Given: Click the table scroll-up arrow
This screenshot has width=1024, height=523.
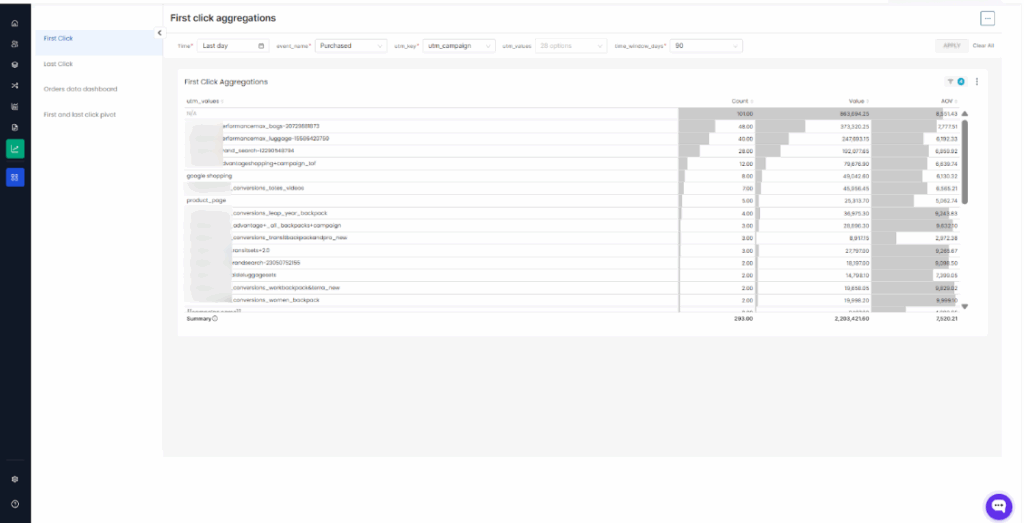Looking at the screenshot, I should coord(965,114).
